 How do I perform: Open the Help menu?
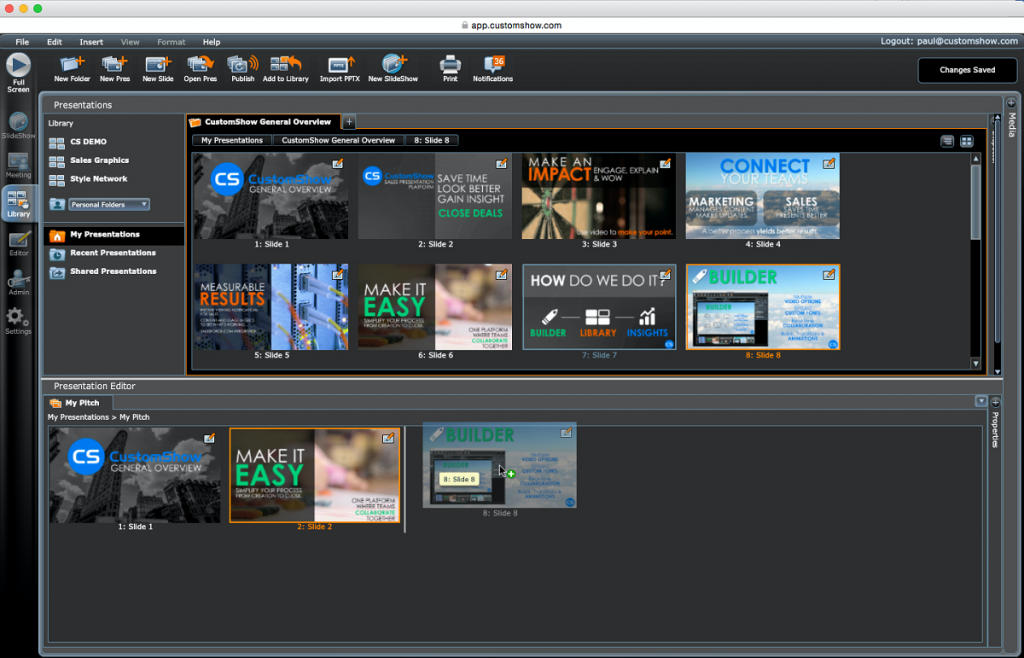click(x=211, y=42)
